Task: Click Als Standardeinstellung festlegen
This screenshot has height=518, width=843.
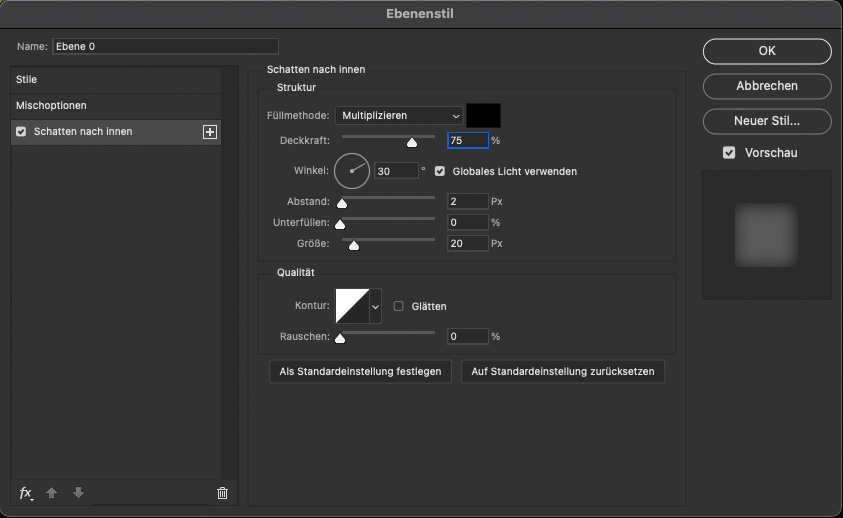Action: click(360, 372)
